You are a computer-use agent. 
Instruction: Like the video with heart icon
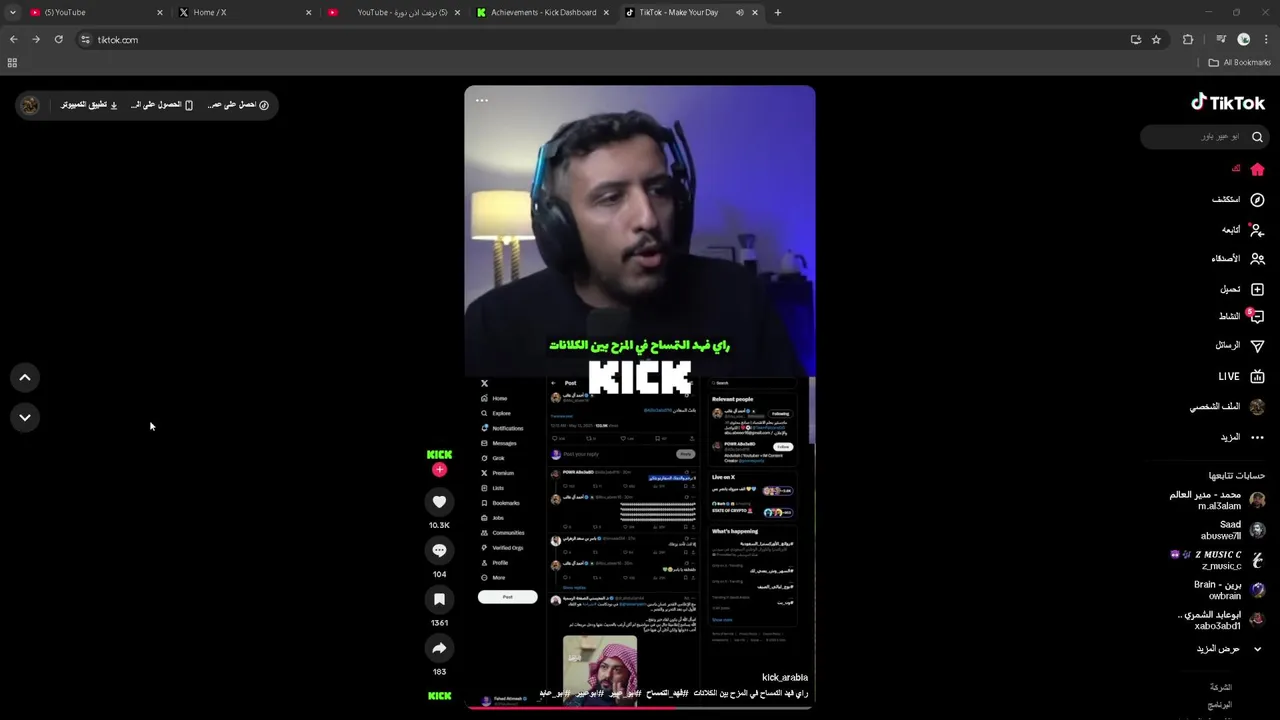[x=439, y=501]
